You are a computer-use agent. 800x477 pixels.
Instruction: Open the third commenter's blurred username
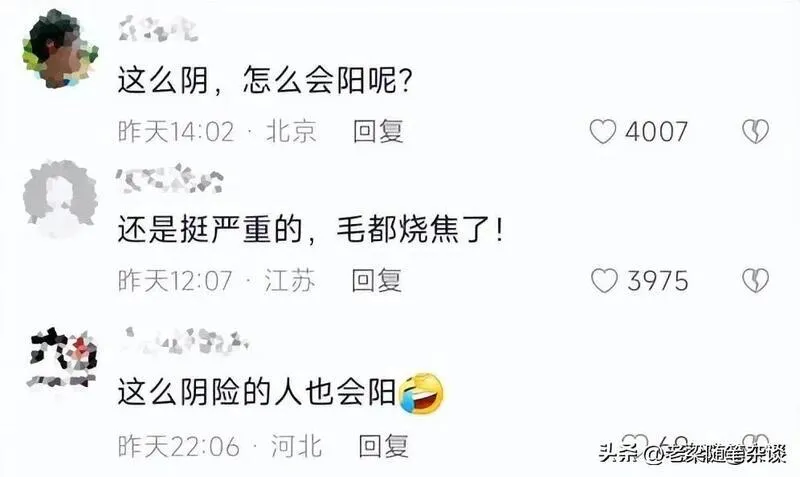click(x=186, y=341)
